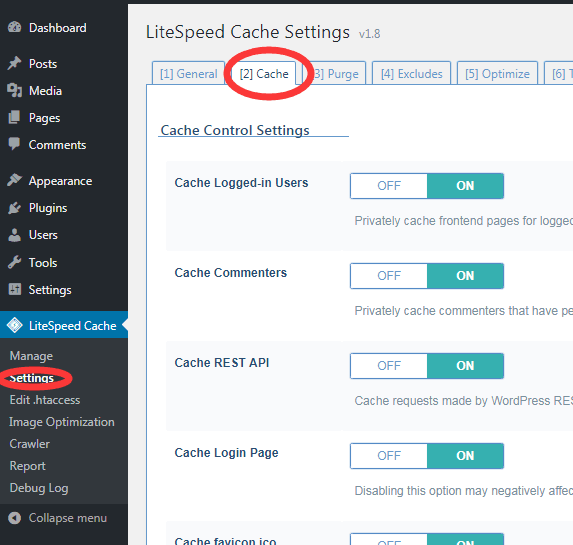Image resolution: width=573 pixels, height=545 pixels.
Task: Open the [4] Excludes tab
Action: pos(411,73)
